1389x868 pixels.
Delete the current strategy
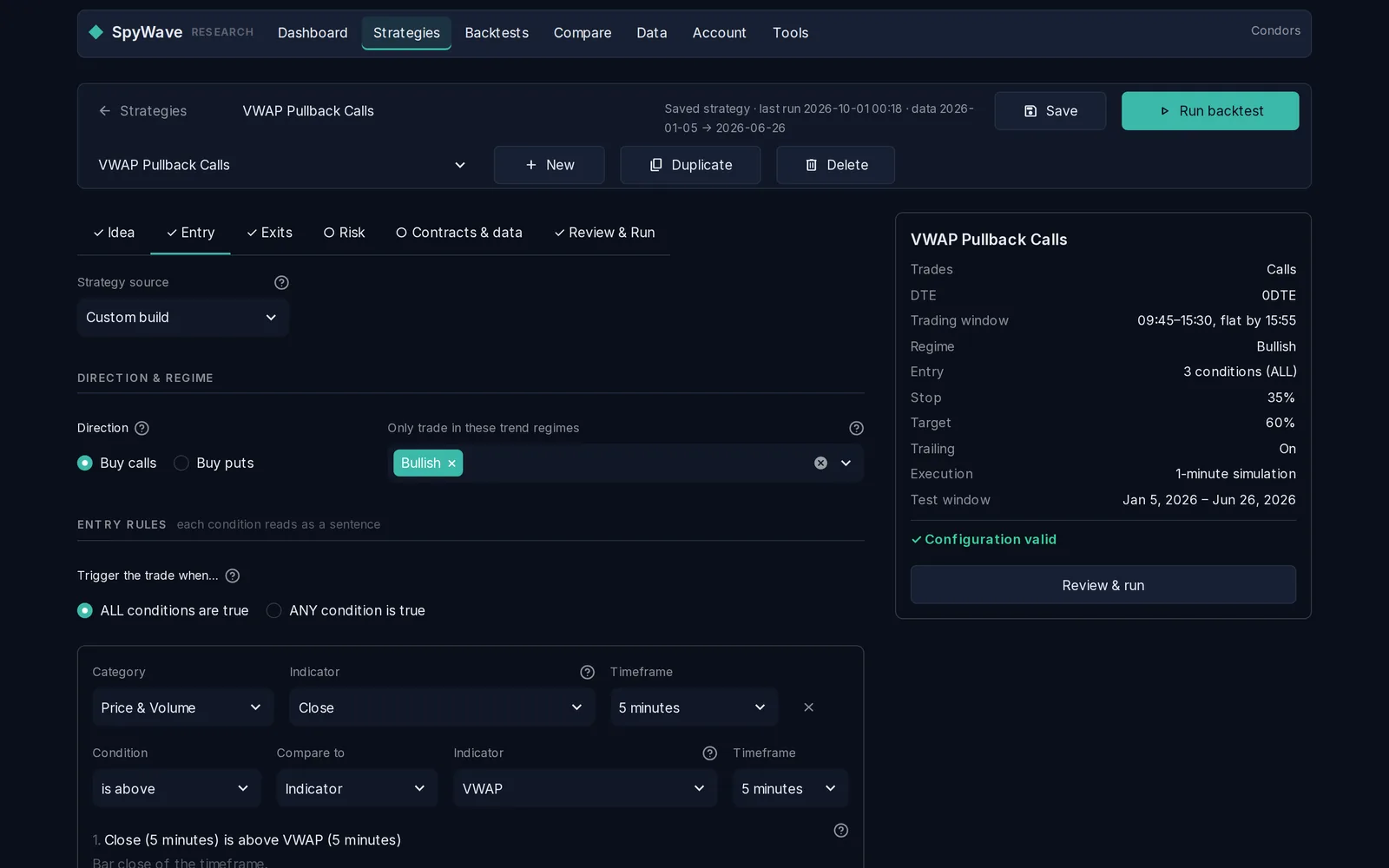(x=835, y=165)
